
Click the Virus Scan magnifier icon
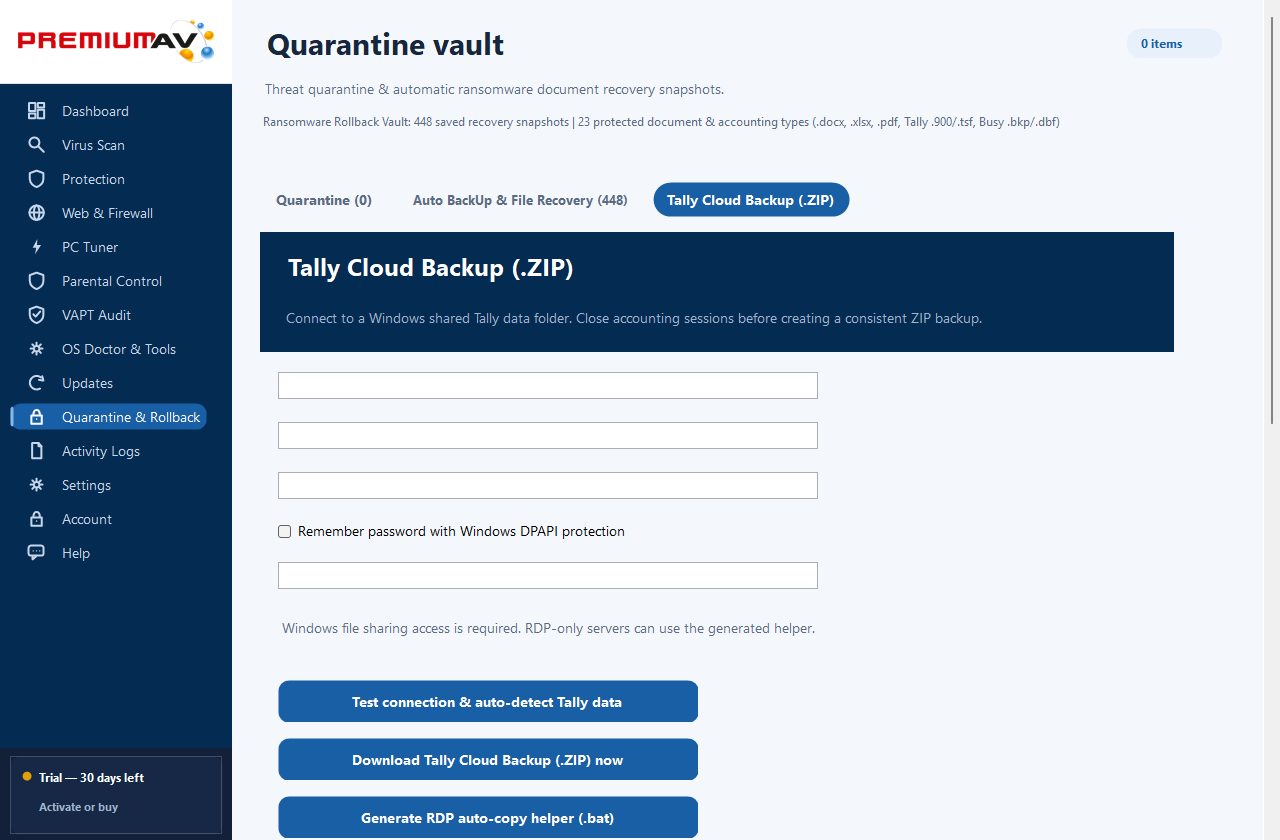(37, 145)
